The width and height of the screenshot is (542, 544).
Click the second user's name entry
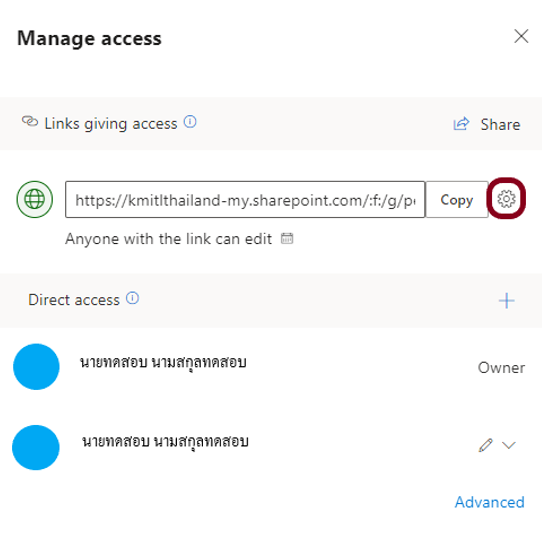165,442
